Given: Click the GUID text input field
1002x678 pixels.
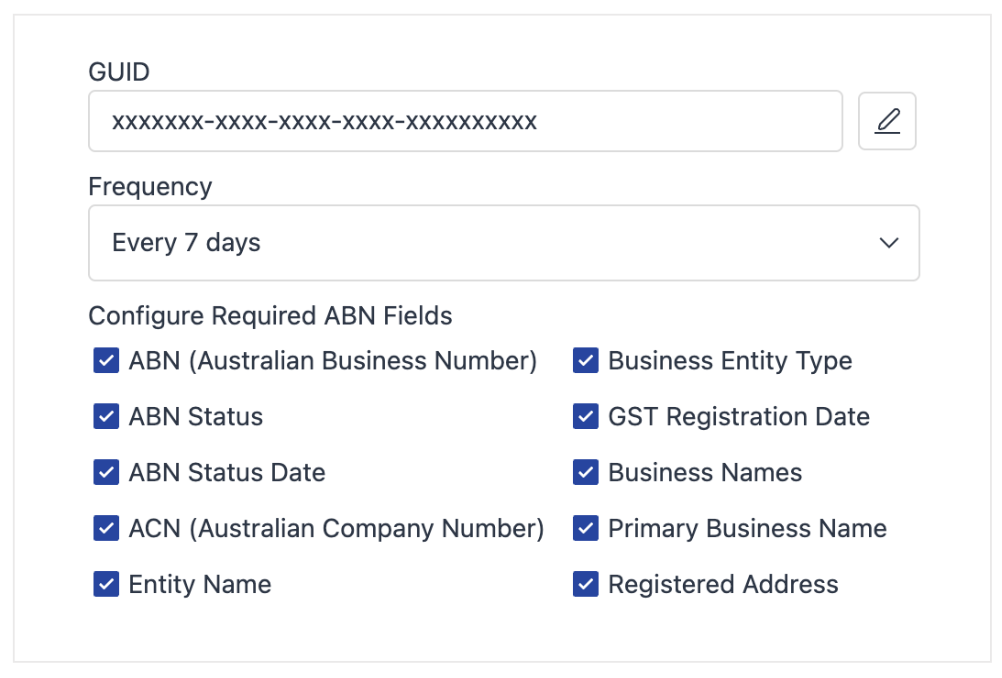Looking at the screenshot, I should click(x=465, y=122).
